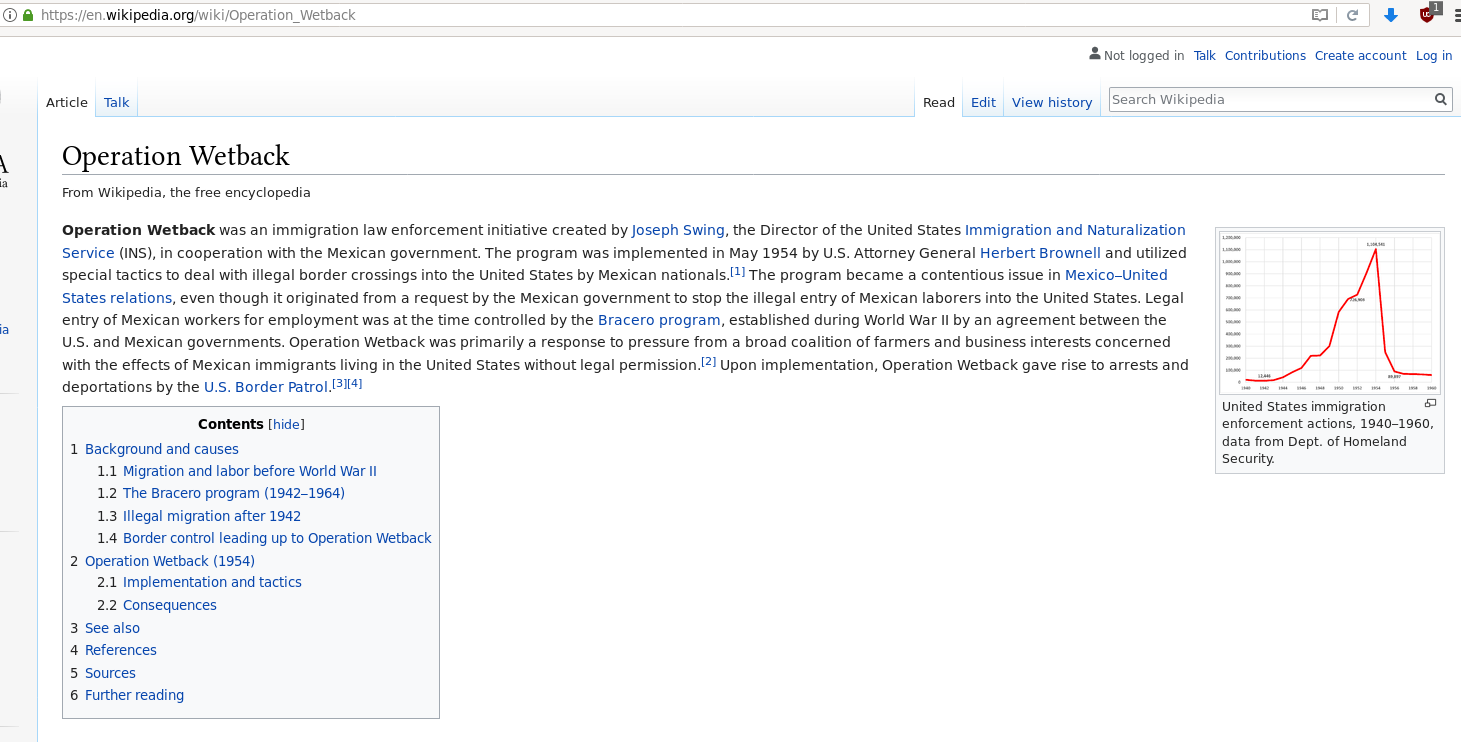Click the text From Wikipedia, the free encyclopedia
1461x742 pixels.
(x=186, y=192)
